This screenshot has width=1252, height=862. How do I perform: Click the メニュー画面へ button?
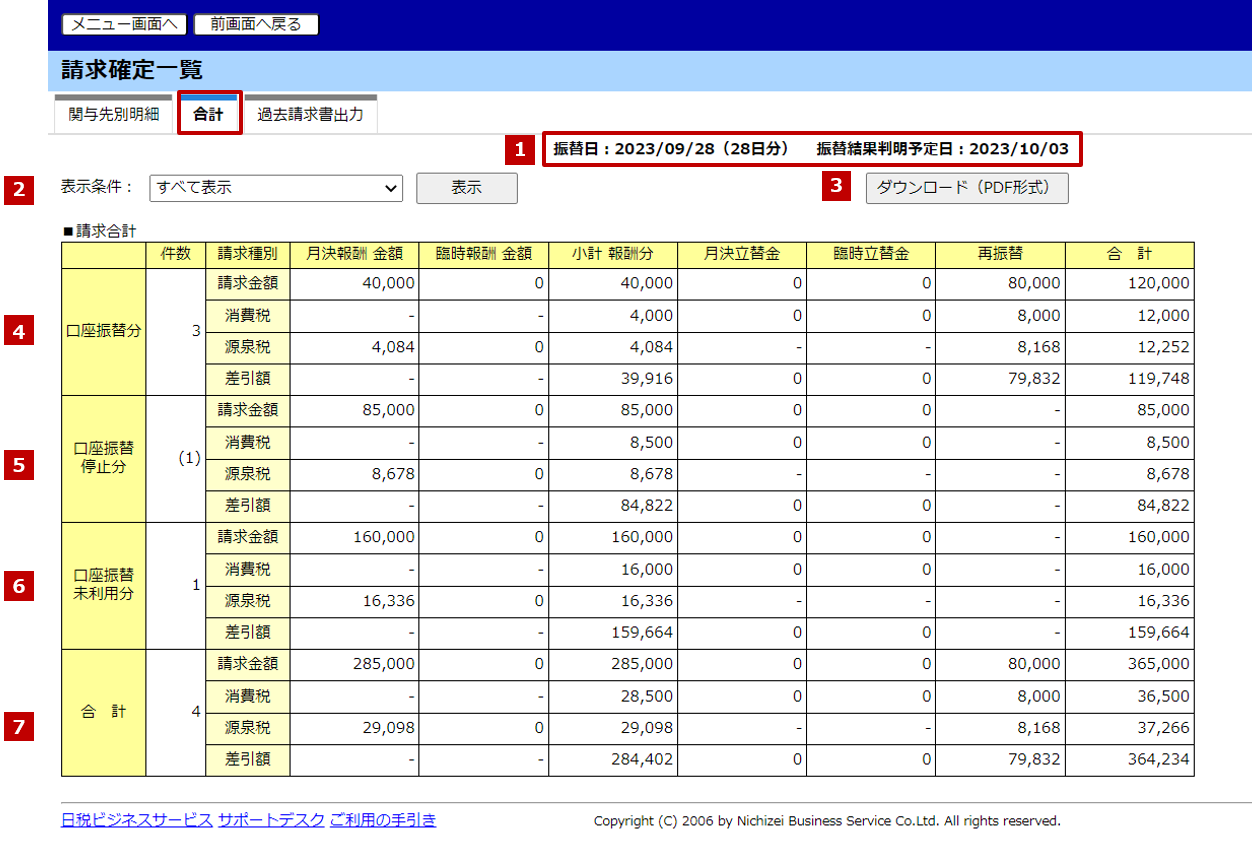tap(124, 24)
